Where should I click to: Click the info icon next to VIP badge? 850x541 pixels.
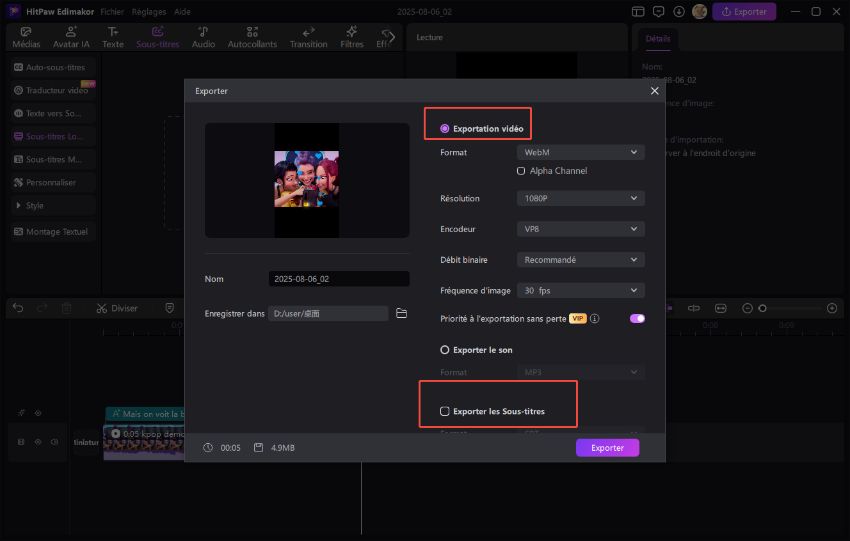pos(594,319)
